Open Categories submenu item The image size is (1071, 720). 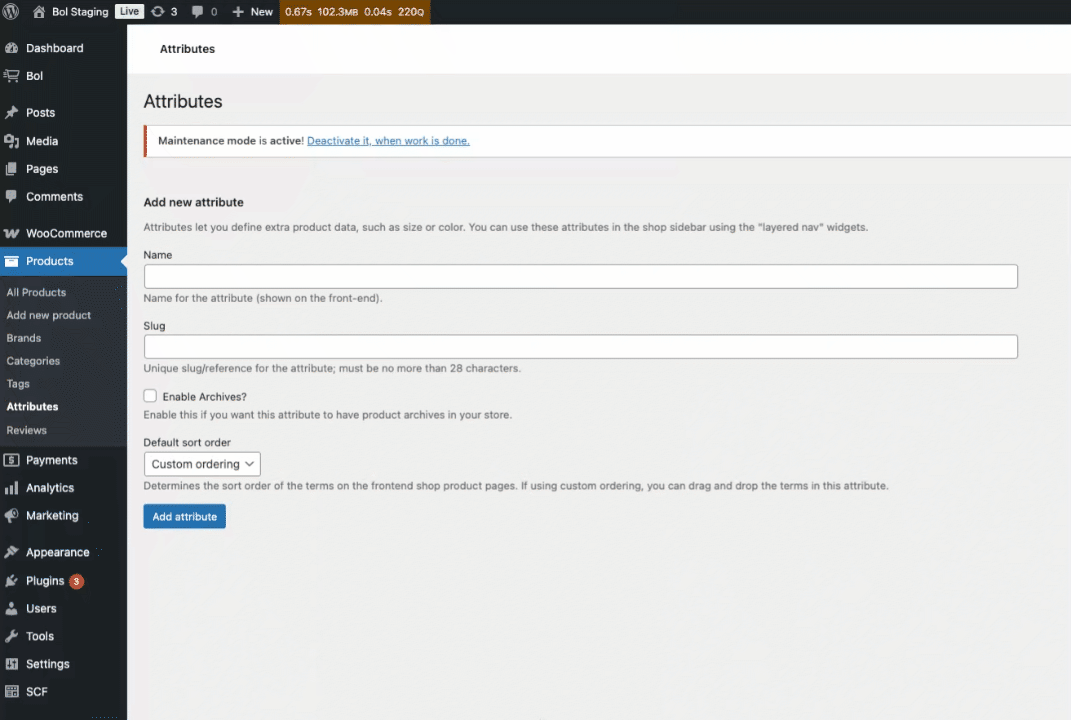tap(33, 361)
